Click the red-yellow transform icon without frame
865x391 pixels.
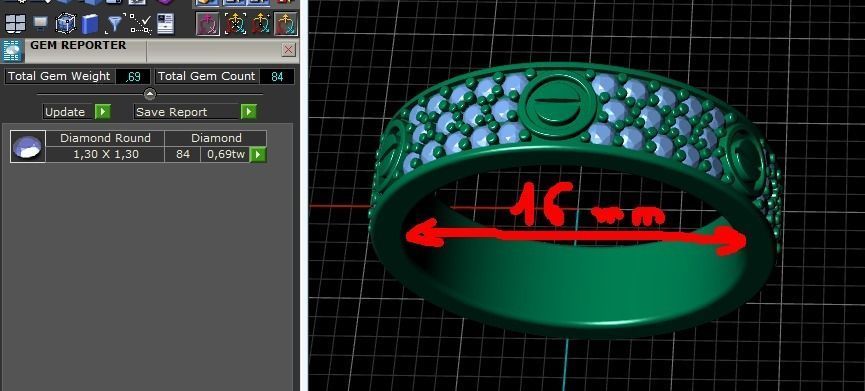click(x=260, y=24)
